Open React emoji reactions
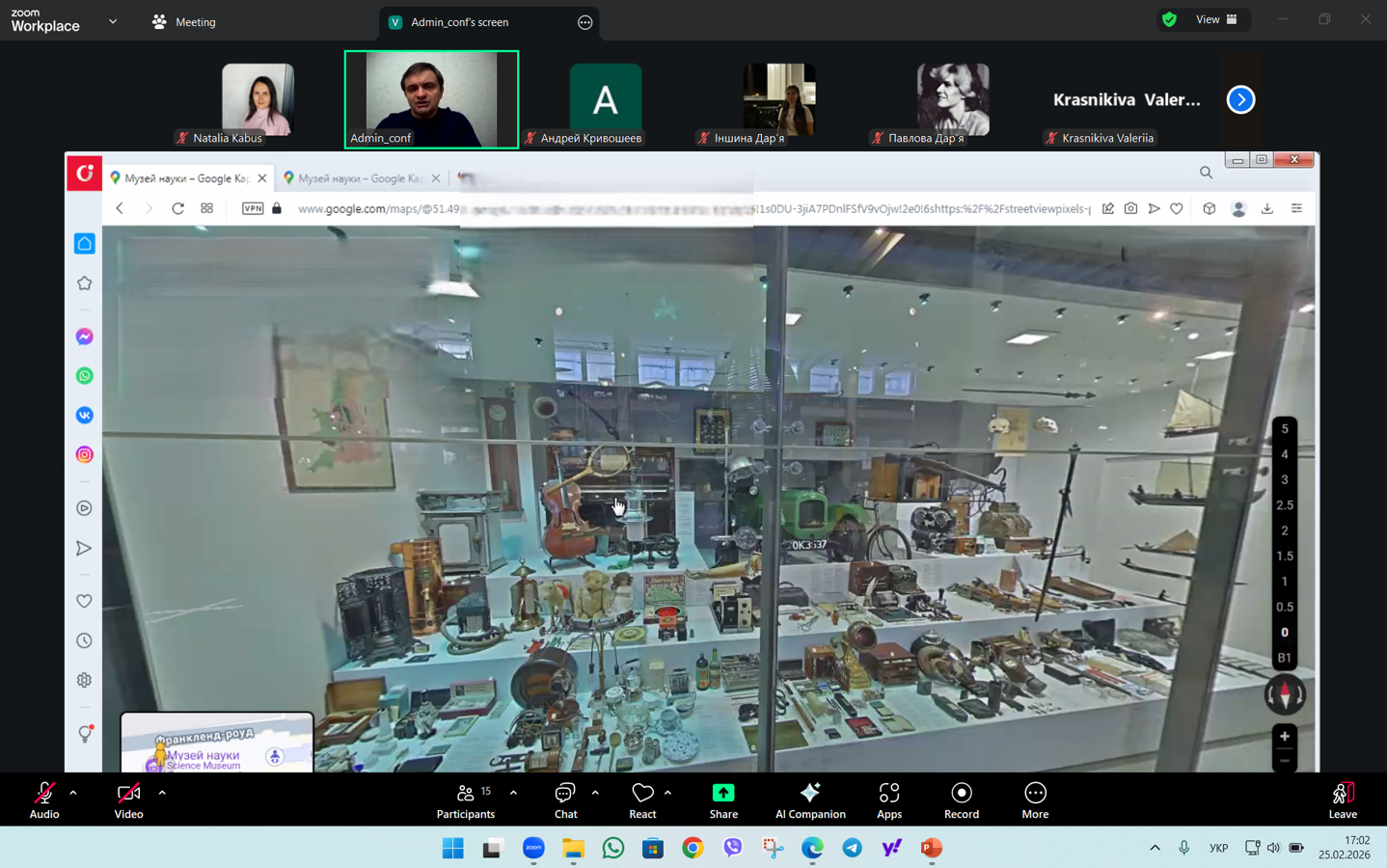 pyautogui.click(x=642, y=800)
